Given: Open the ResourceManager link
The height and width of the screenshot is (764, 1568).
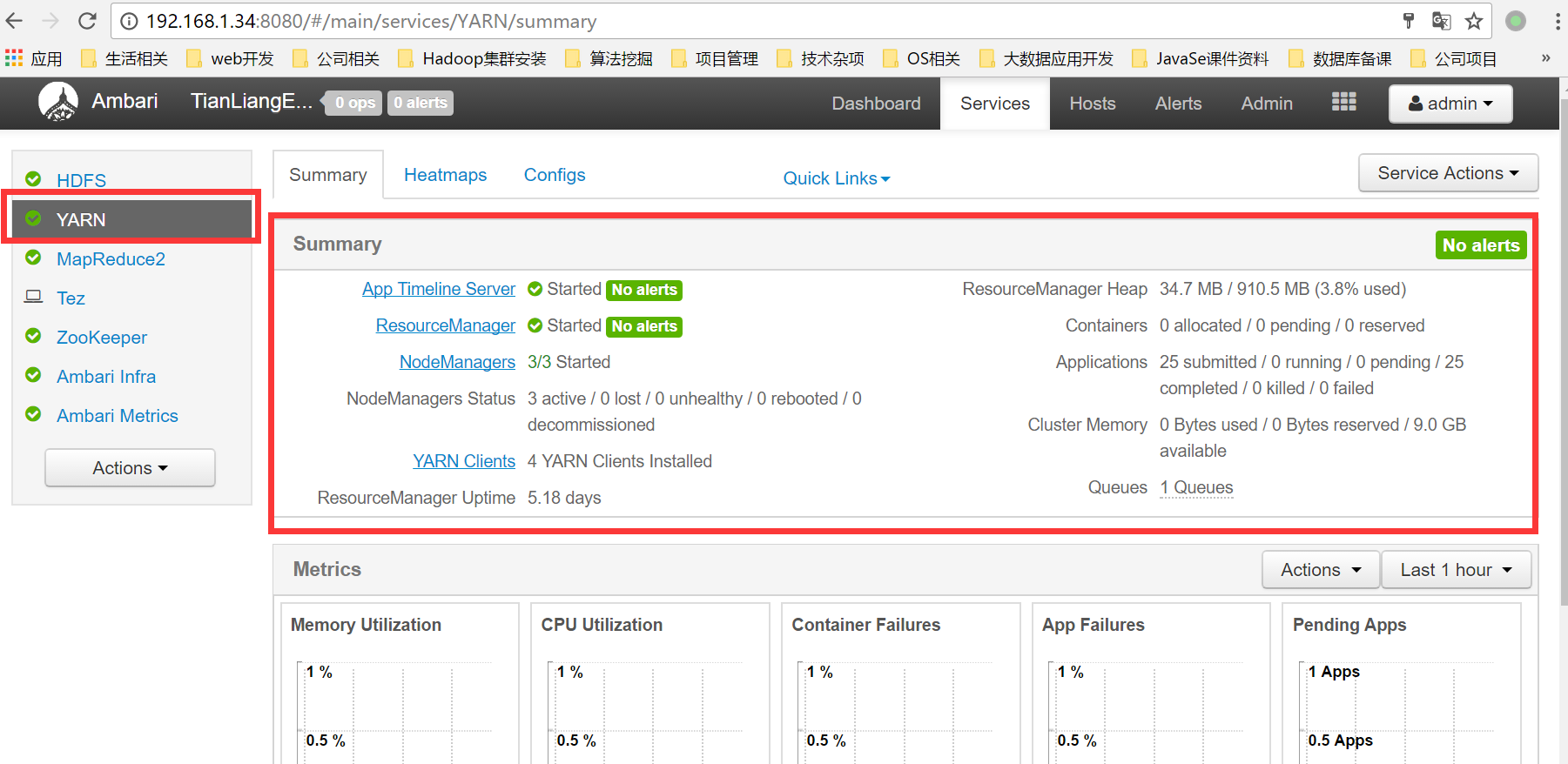Looking at the screenshot, I should pos(446,325).
